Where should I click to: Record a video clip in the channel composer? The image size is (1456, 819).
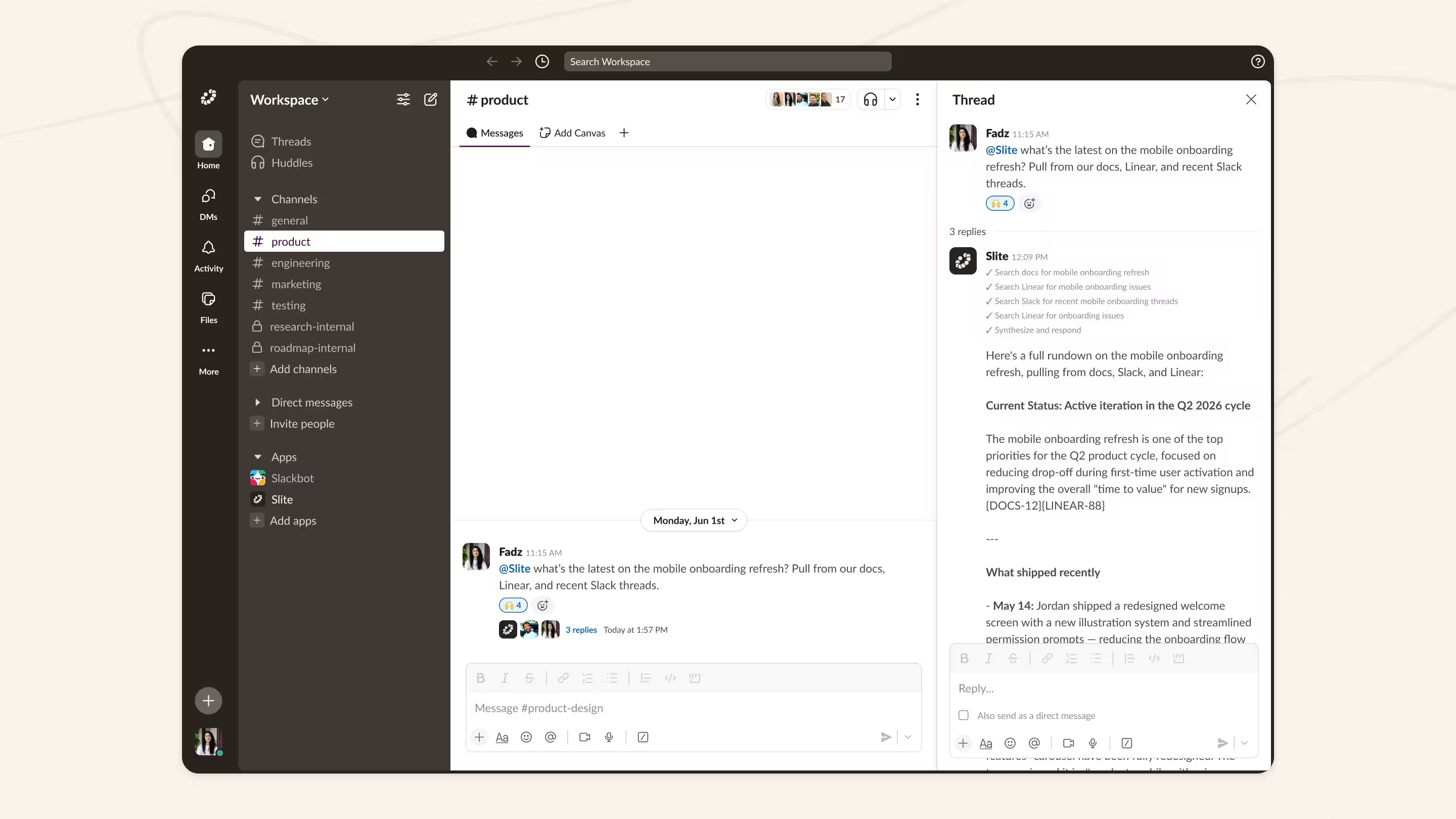coord(585,737)
